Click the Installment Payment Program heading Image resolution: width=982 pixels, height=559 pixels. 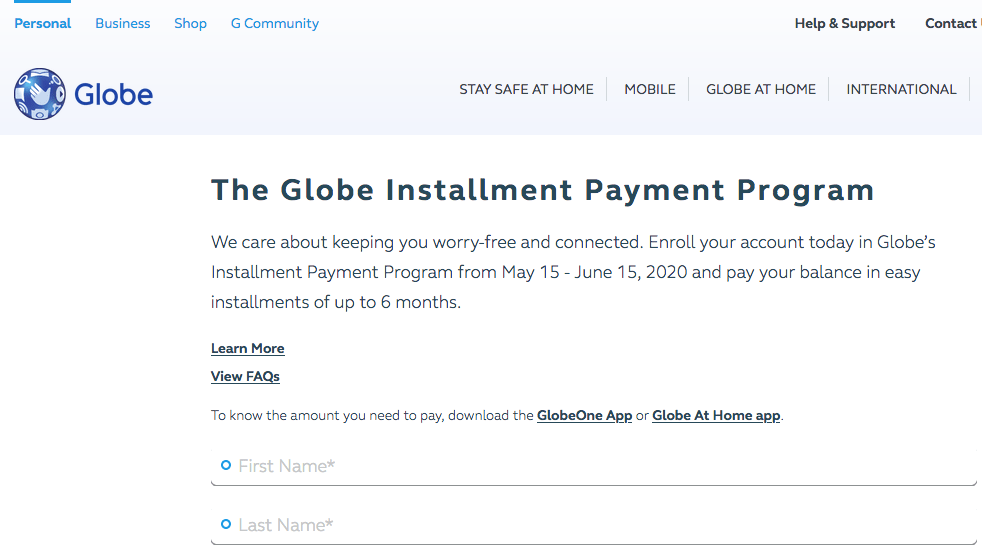(x=542, y=190)
